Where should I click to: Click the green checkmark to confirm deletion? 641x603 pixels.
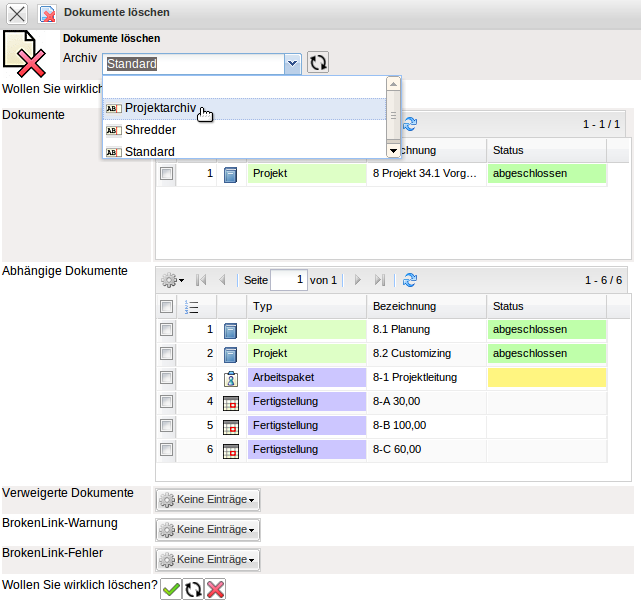click(171, 589)
